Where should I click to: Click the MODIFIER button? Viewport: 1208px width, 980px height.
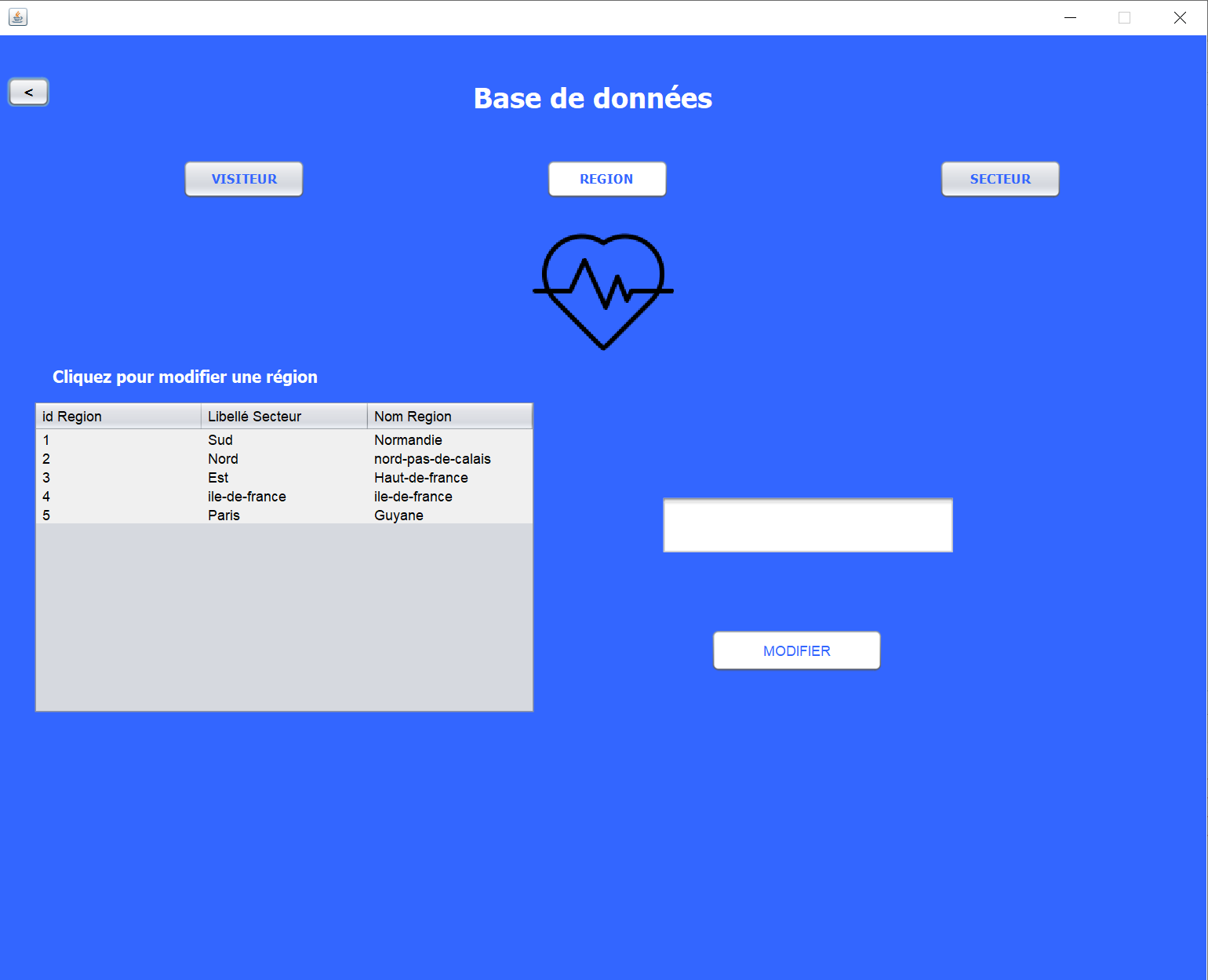coord(797,650)
